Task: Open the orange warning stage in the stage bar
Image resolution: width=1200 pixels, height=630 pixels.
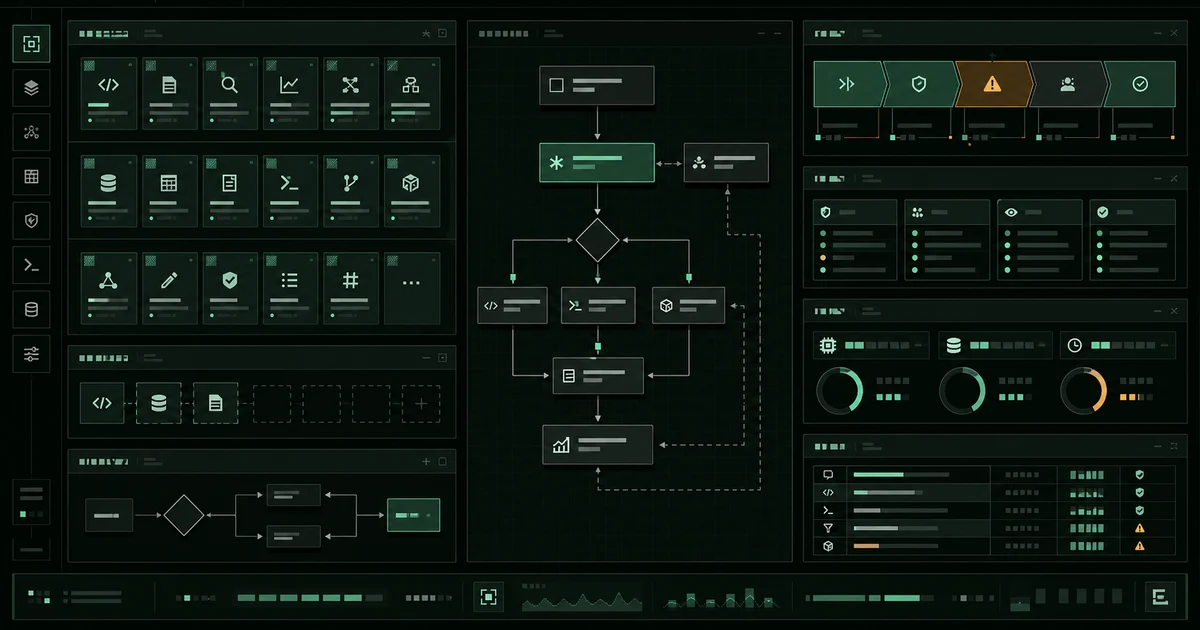Action: [x=992, y=84]
